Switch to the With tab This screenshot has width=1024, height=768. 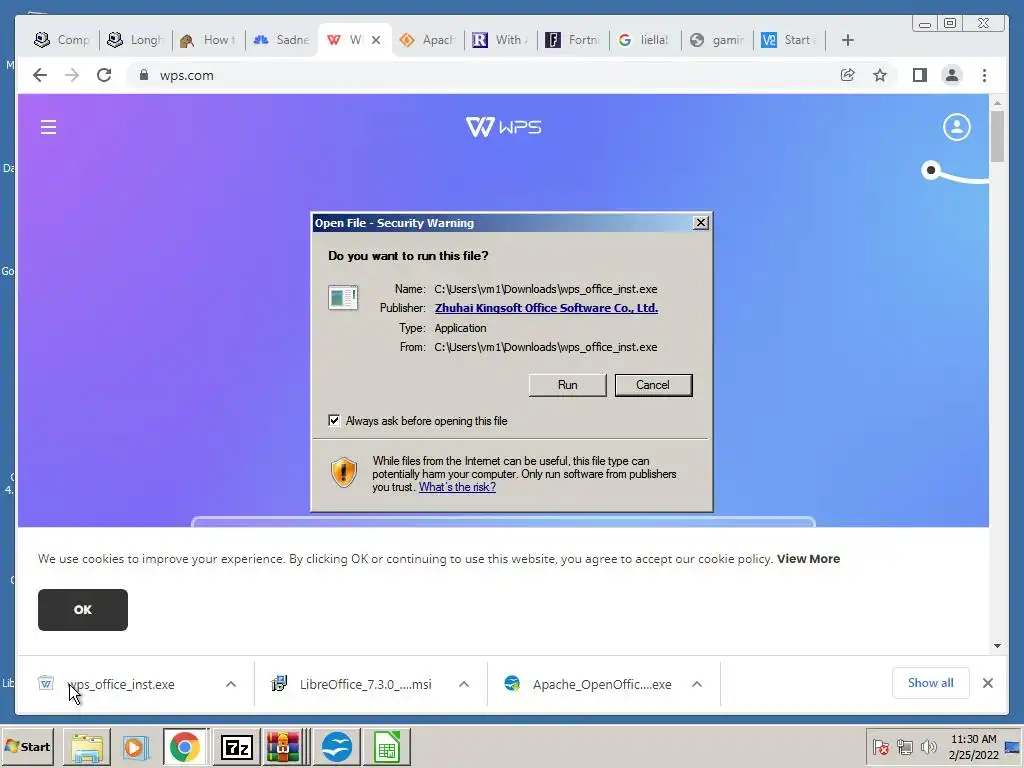(x=500, y=40)
